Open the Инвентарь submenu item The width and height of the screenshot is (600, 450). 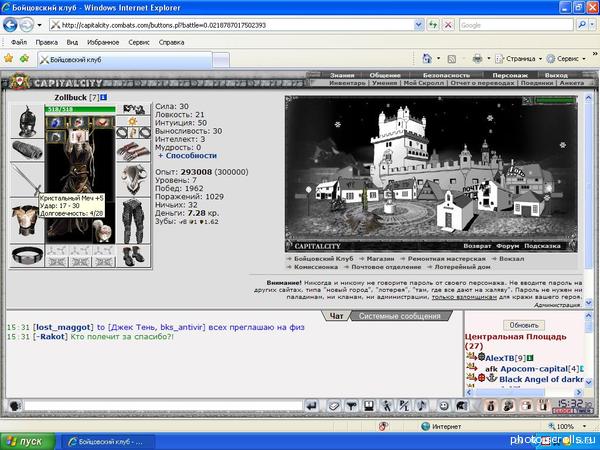click(347, 83)
